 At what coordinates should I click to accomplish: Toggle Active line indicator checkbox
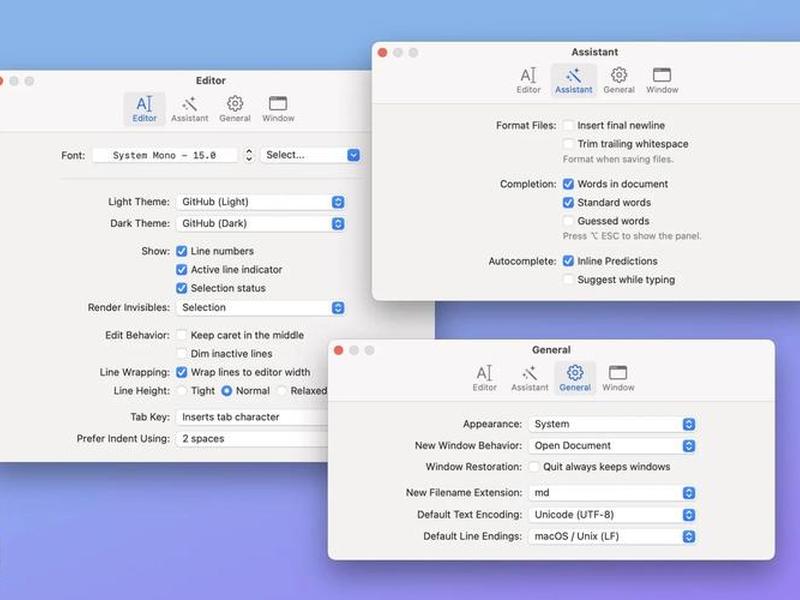coord(181,269)
